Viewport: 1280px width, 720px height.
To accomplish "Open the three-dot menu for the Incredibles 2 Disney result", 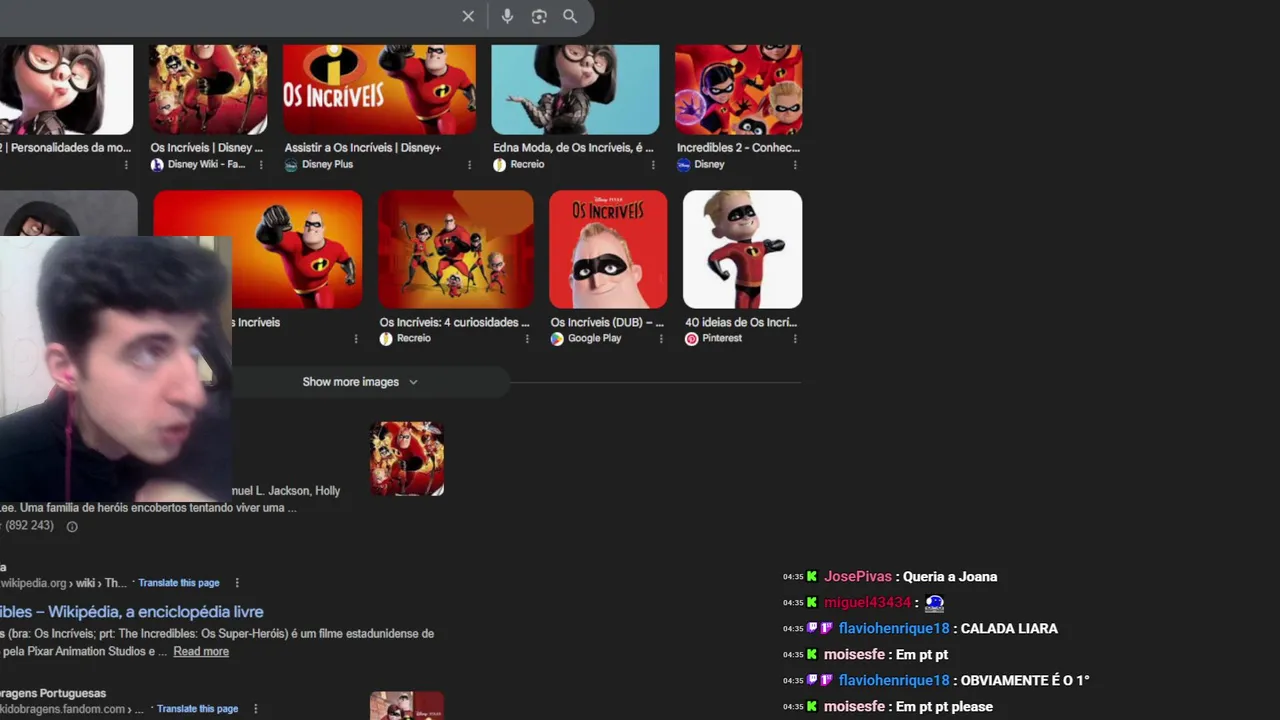I will point(795,165).
